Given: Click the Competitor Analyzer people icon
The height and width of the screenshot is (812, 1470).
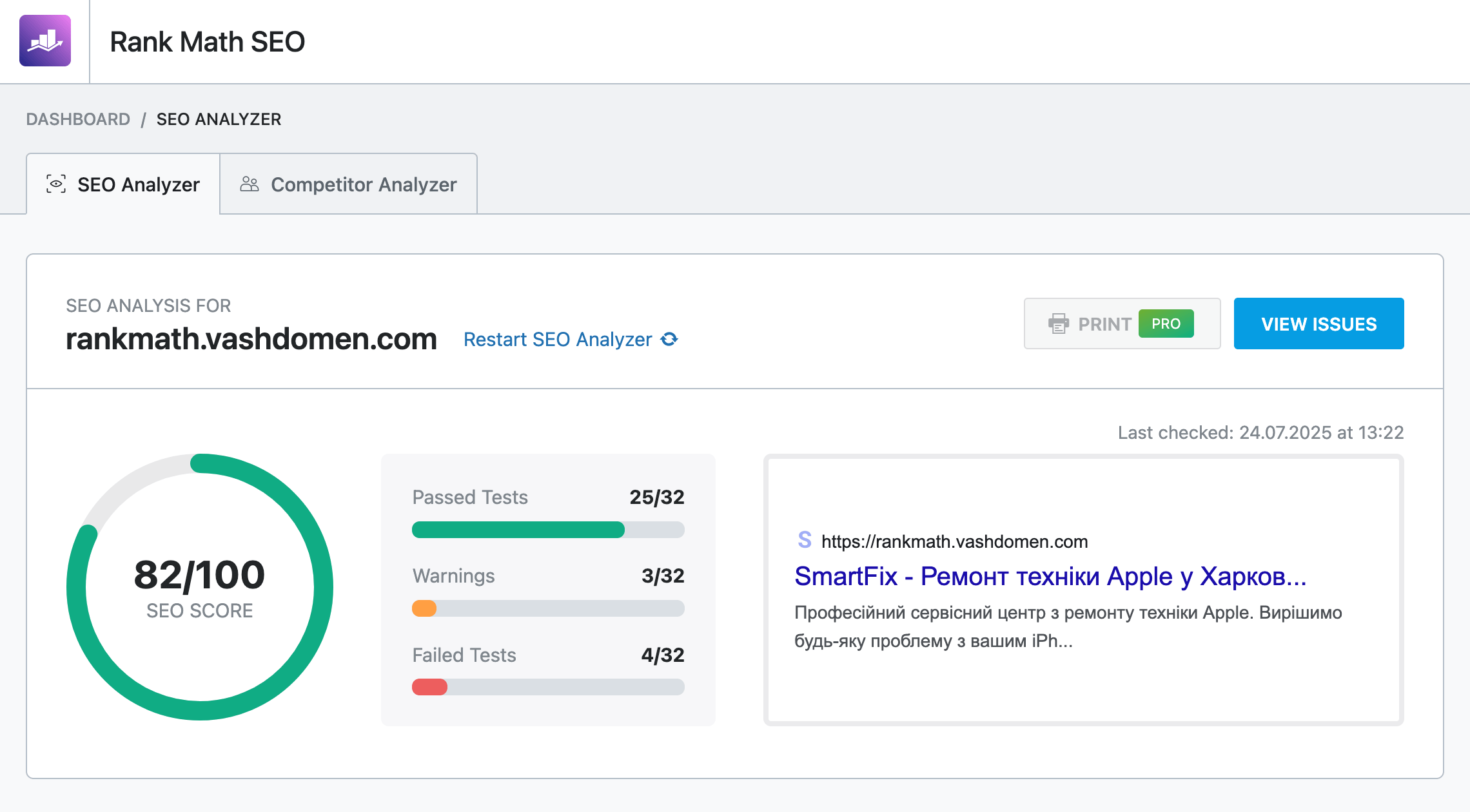Looking at the screenshot, I should click(250, 184).
